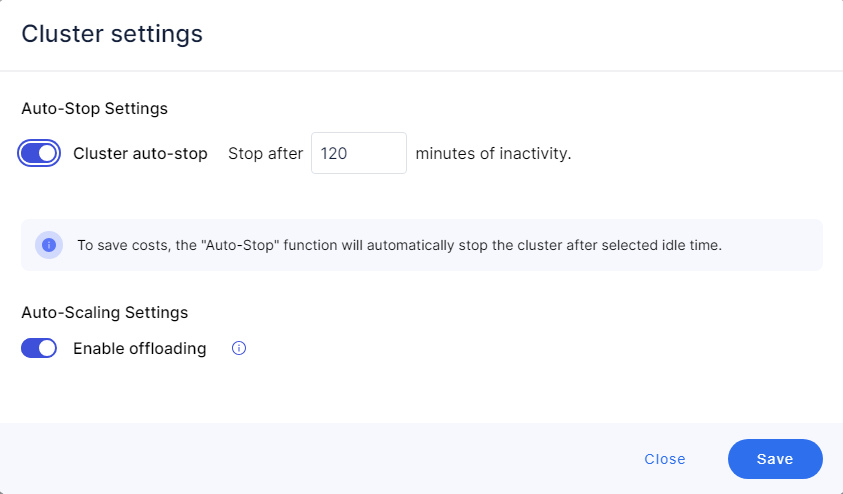Click the info icon in the Auto-Stop notice banner
Screen dimensions: 843x494
click(49, 245)
